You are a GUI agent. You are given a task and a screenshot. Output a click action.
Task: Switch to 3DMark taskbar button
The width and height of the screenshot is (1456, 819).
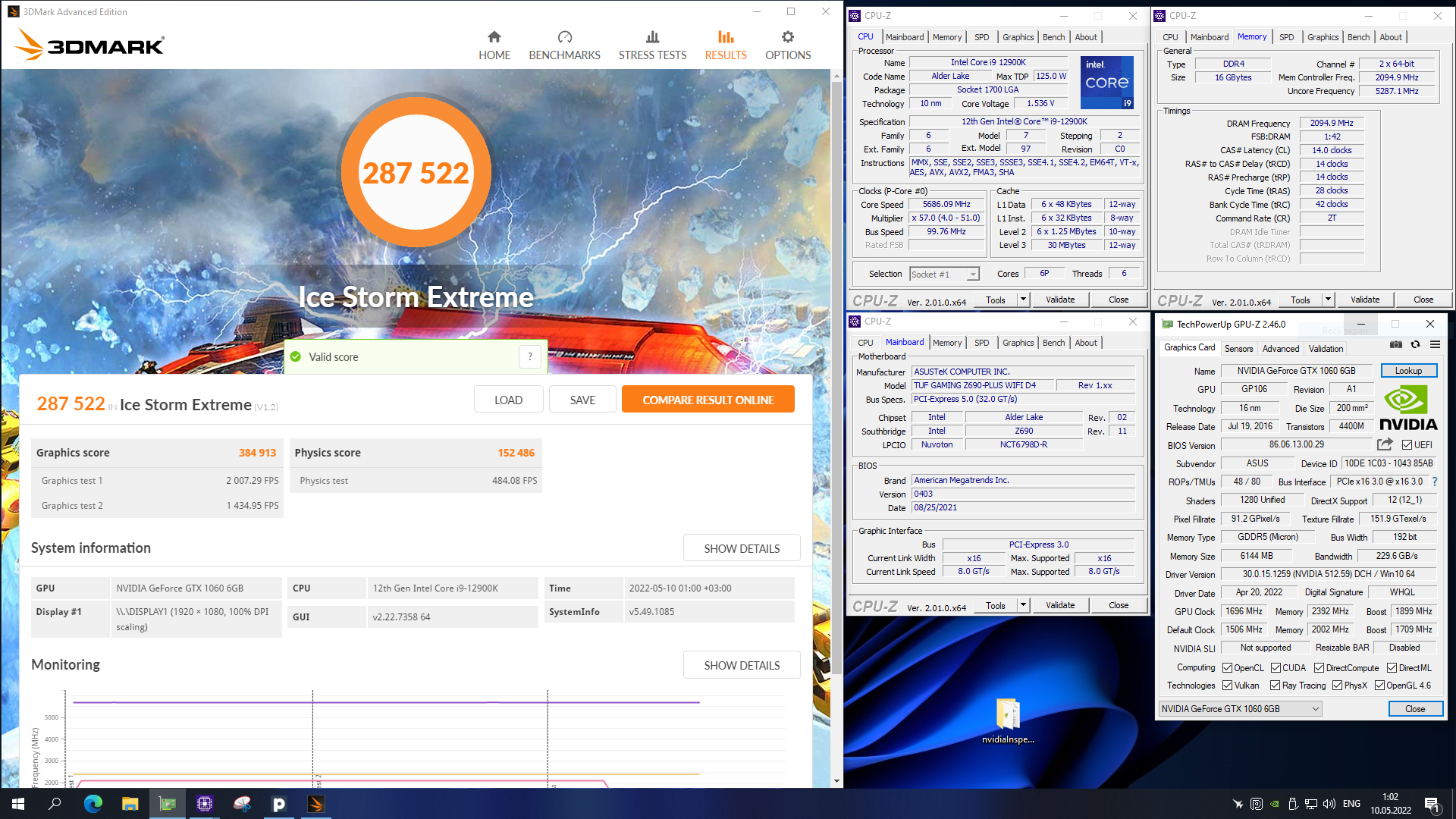[315, 804]
